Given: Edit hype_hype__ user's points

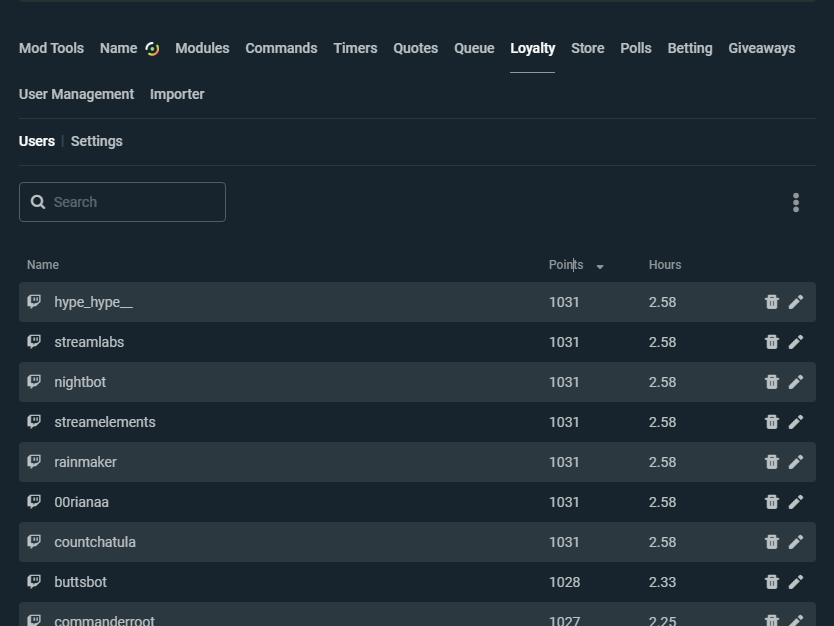Looking at the screenshot, I should pyautogui.click(x=796, y=301).
